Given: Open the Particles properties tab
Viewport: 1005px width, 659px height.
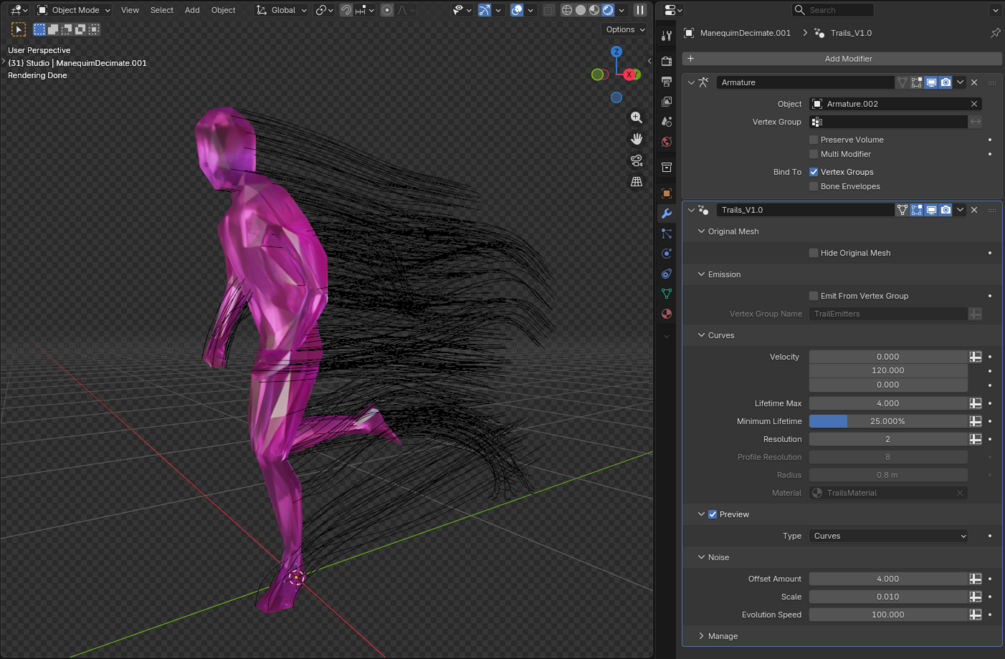Looking at the screenshot, I should [667, 233].
